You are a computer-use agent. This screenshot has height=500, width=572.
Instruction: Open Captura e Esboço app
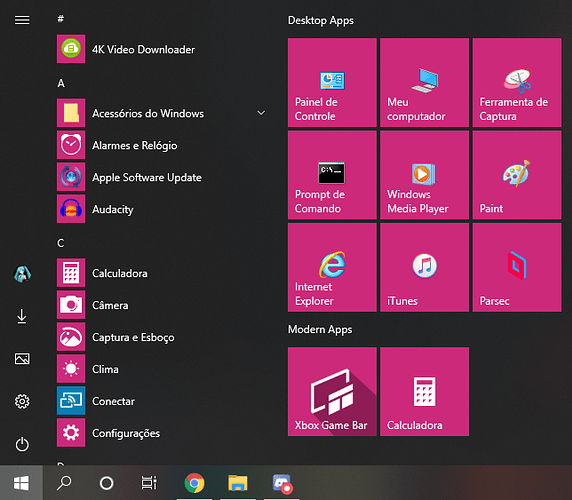click(x=162, y=337)
